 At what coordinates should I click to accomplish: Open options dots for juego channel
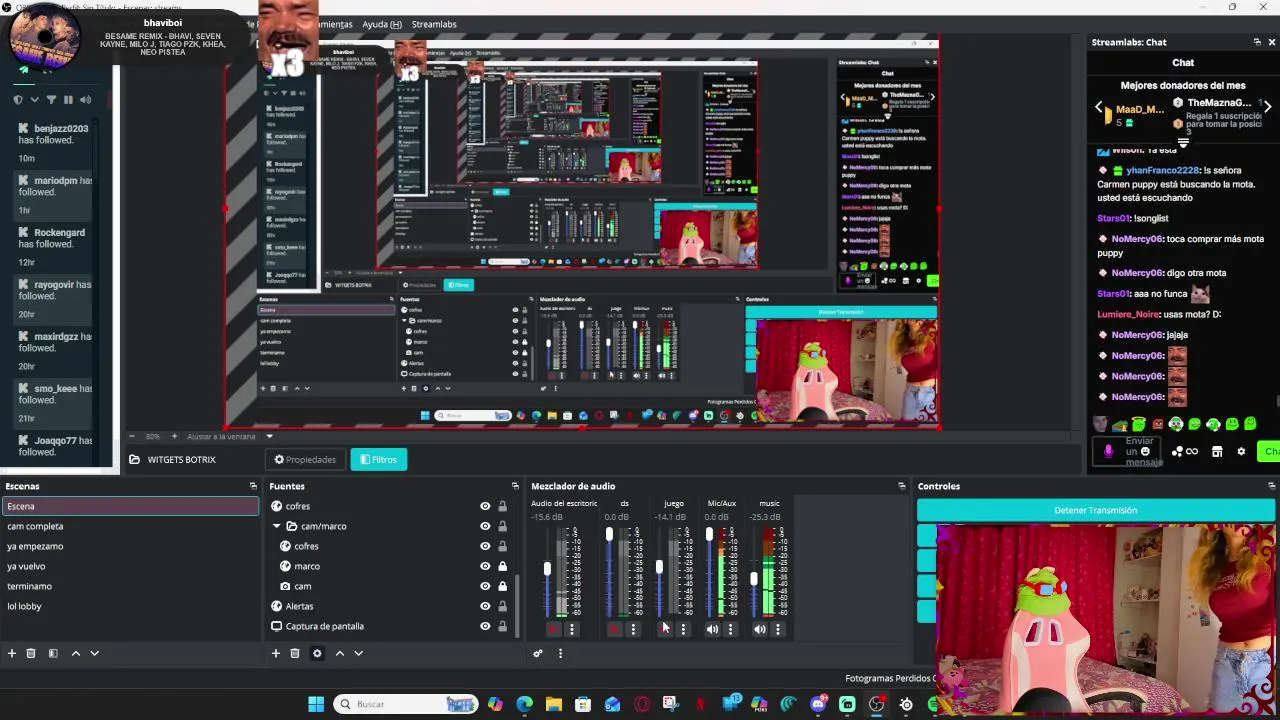(x=683, y=629)
